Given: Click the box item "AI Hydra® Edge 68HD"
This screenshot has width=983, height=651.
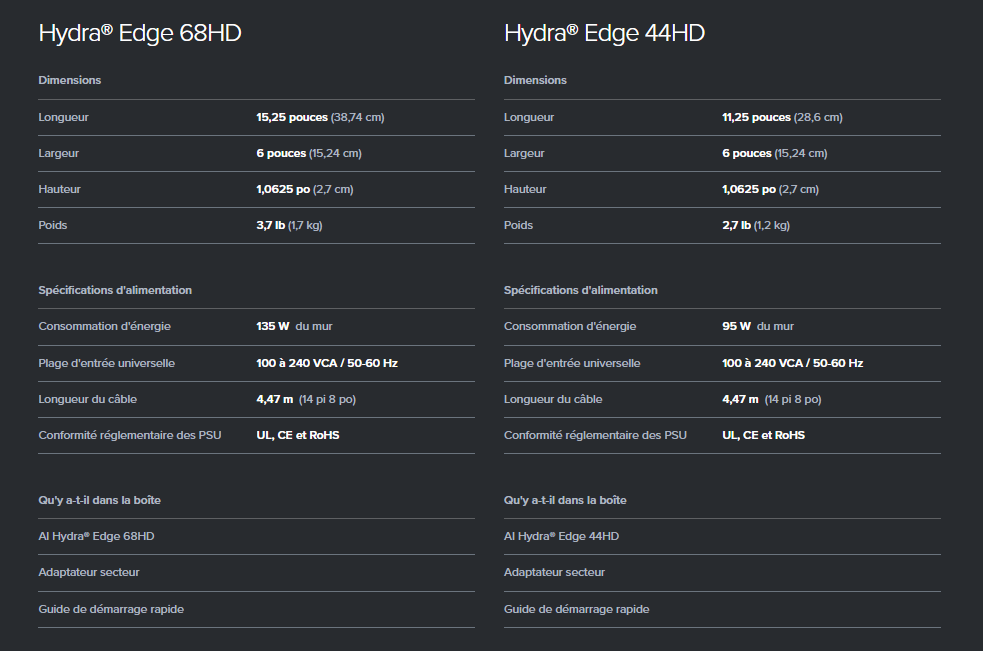Looking at the screenshot, I should pyautogui.click(x=97, y=536).
